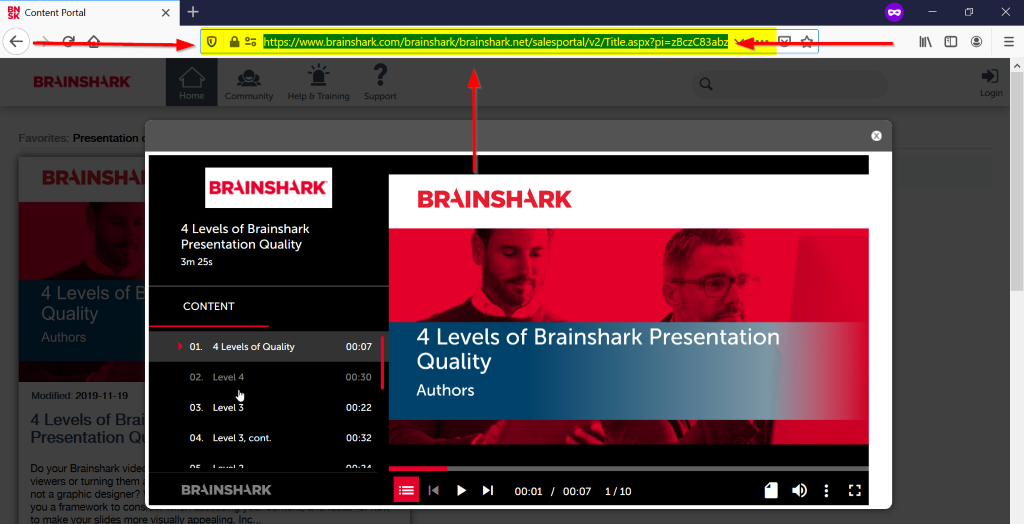Open the player more options menu
1024x524 pixels.
point(827,491)
